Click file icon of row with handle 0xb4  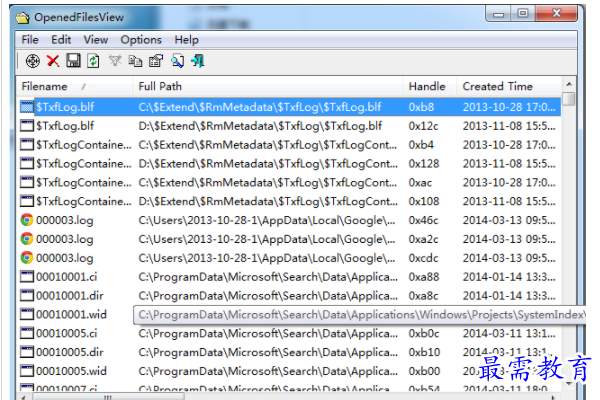(27, 144)
